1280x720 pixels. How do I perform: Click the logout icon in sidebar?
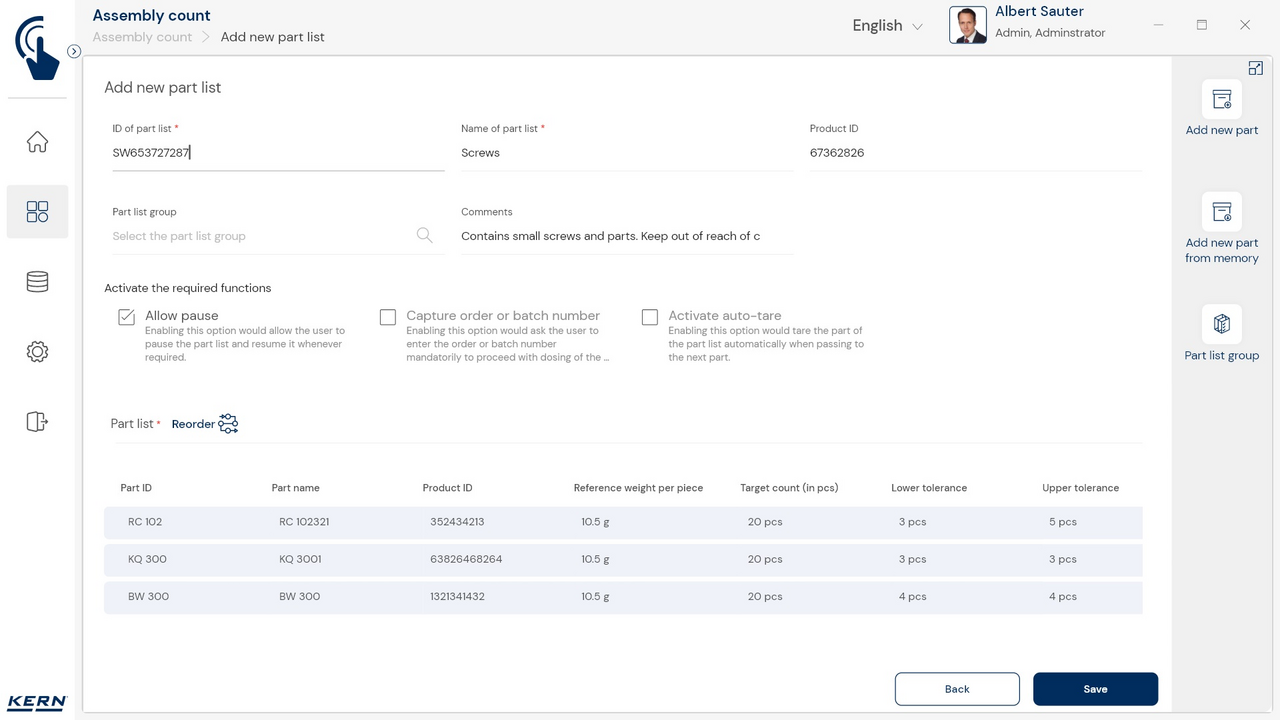(37, 421)
